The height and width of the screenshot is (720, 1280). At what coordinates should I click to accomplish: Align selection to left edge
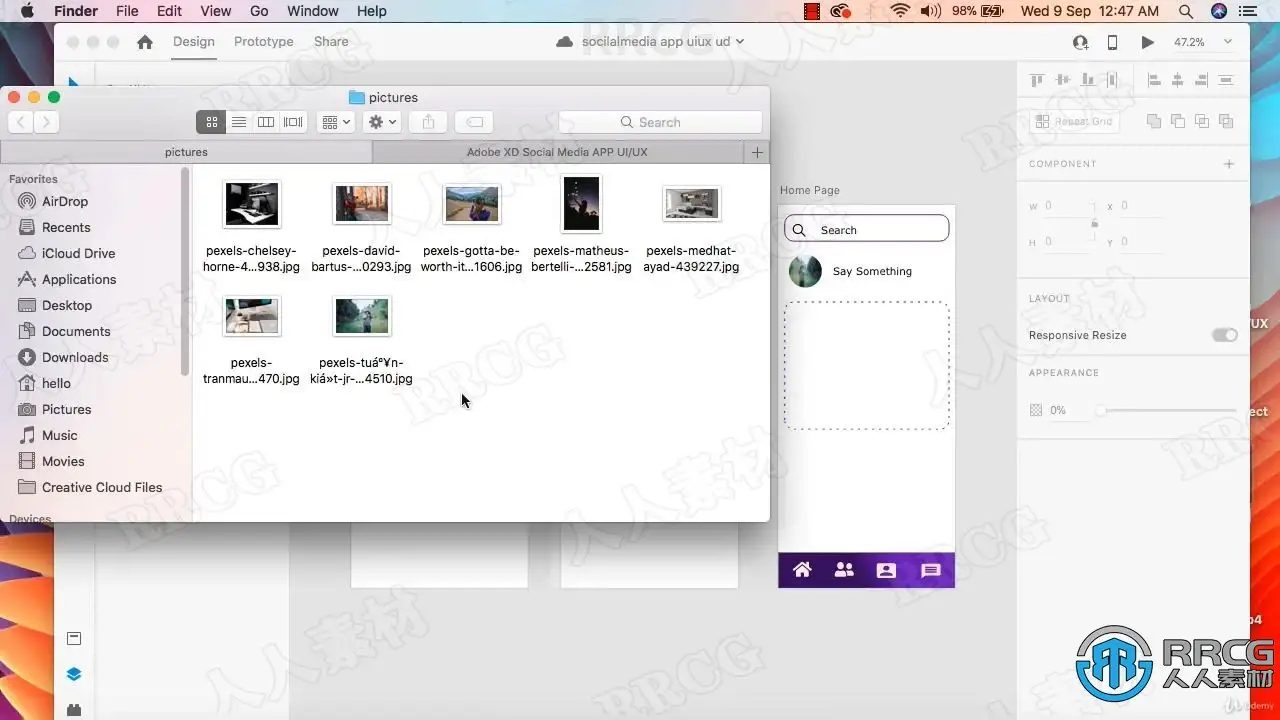tap(1154, 80)
